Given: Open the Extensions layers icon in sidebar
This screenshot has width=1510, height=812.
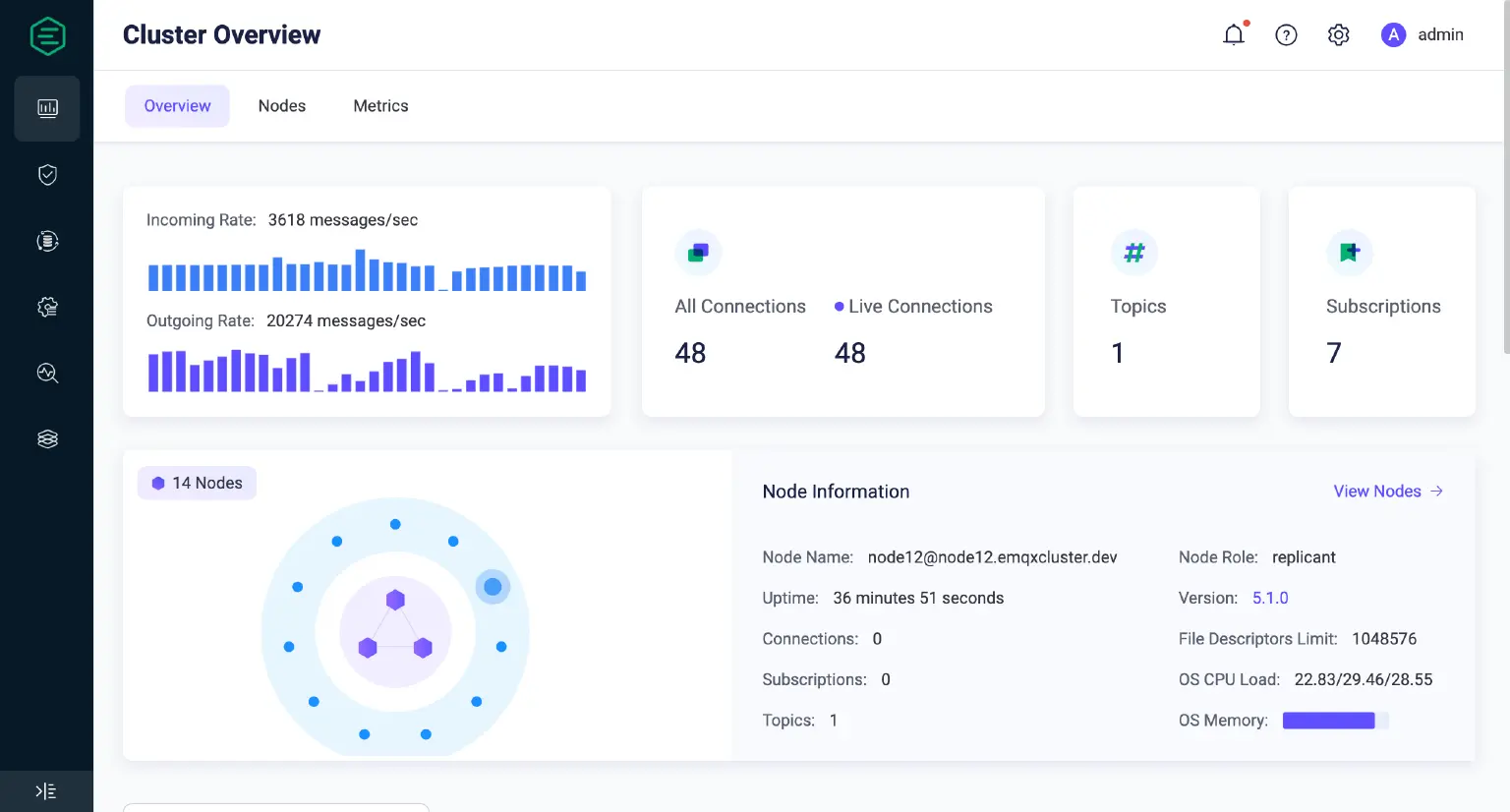Looking at the screenshot, I should [46, 438].
